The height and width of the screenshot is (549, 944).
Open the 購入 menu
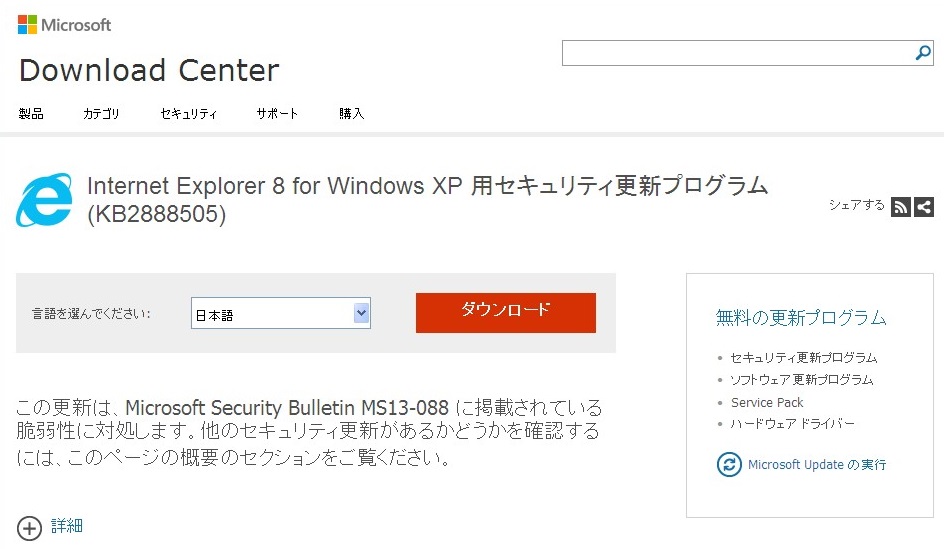pos(352,114)
